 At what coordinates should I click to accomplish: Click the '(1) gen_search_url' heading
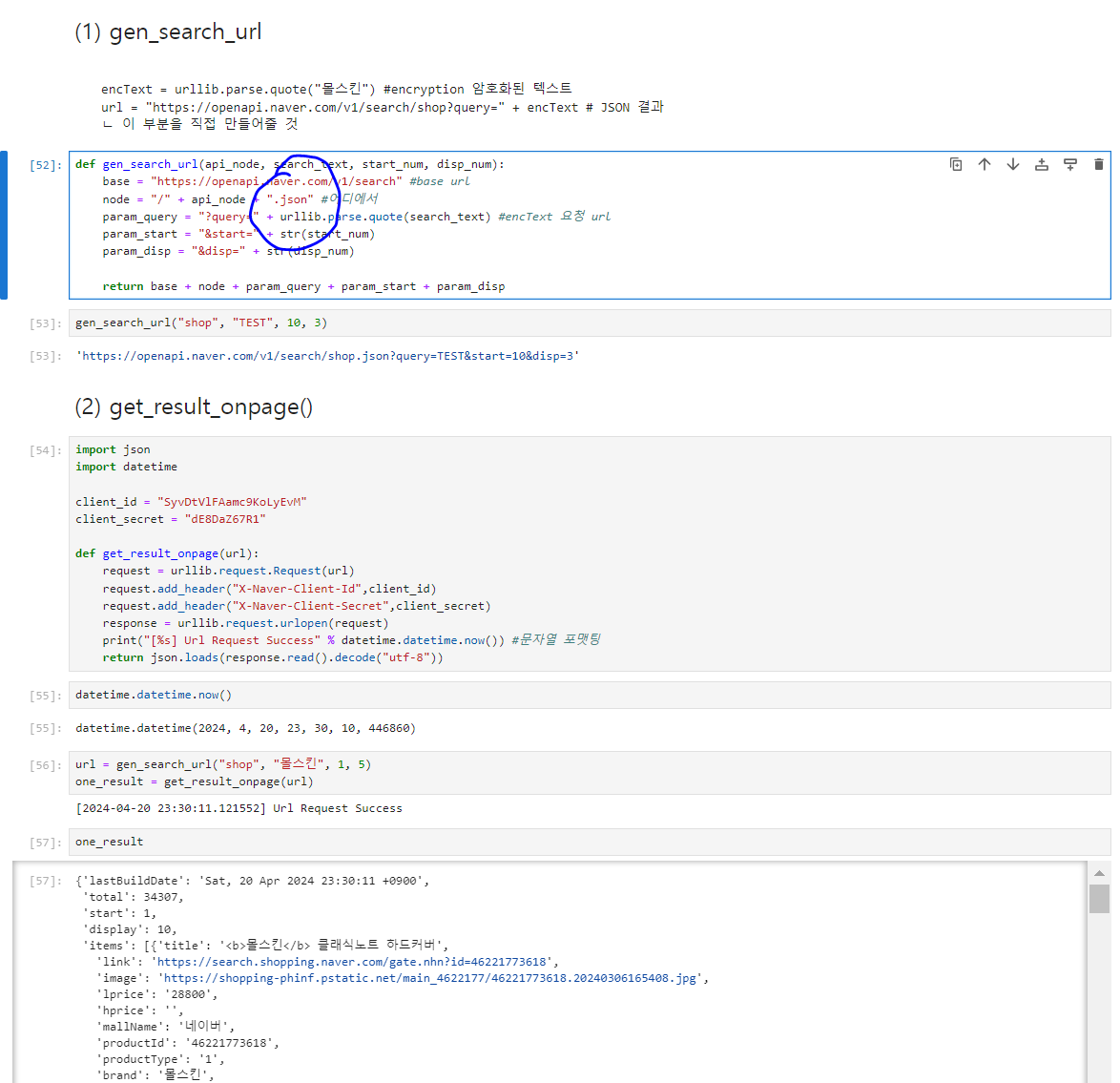tap(168, 32)
